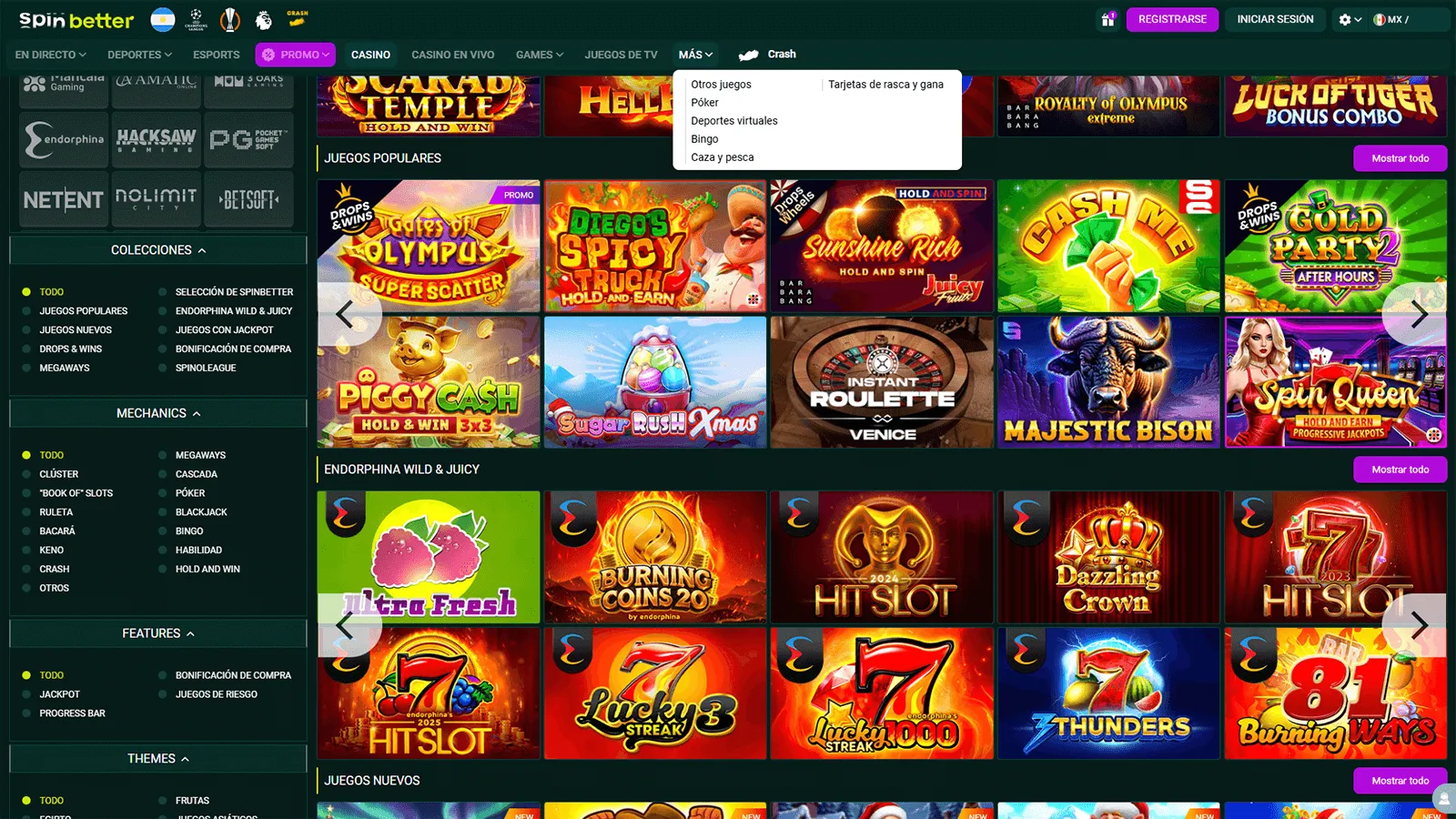Open the Europa League trophy icon

231,19
